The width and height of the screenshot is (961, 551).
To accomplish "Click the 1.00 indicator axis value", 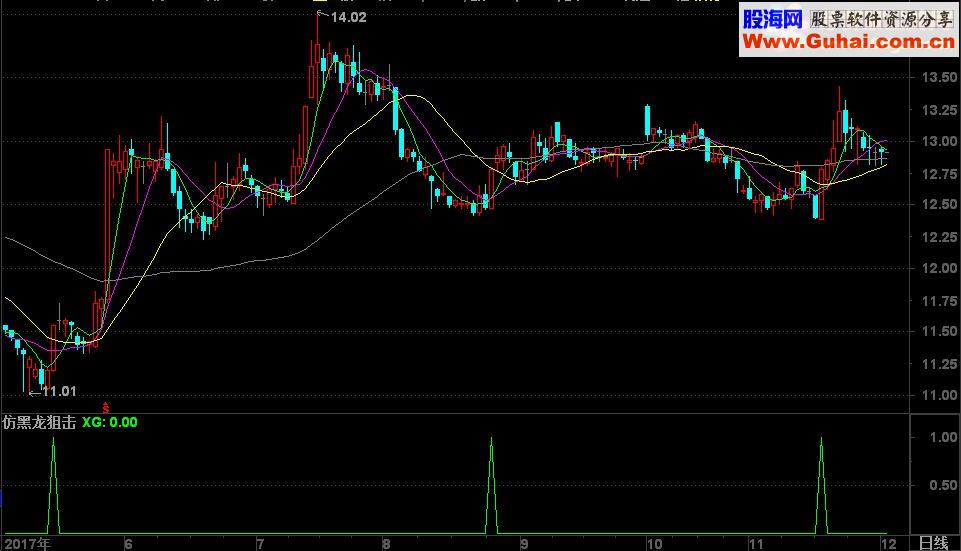I will [x=943, y=437].
